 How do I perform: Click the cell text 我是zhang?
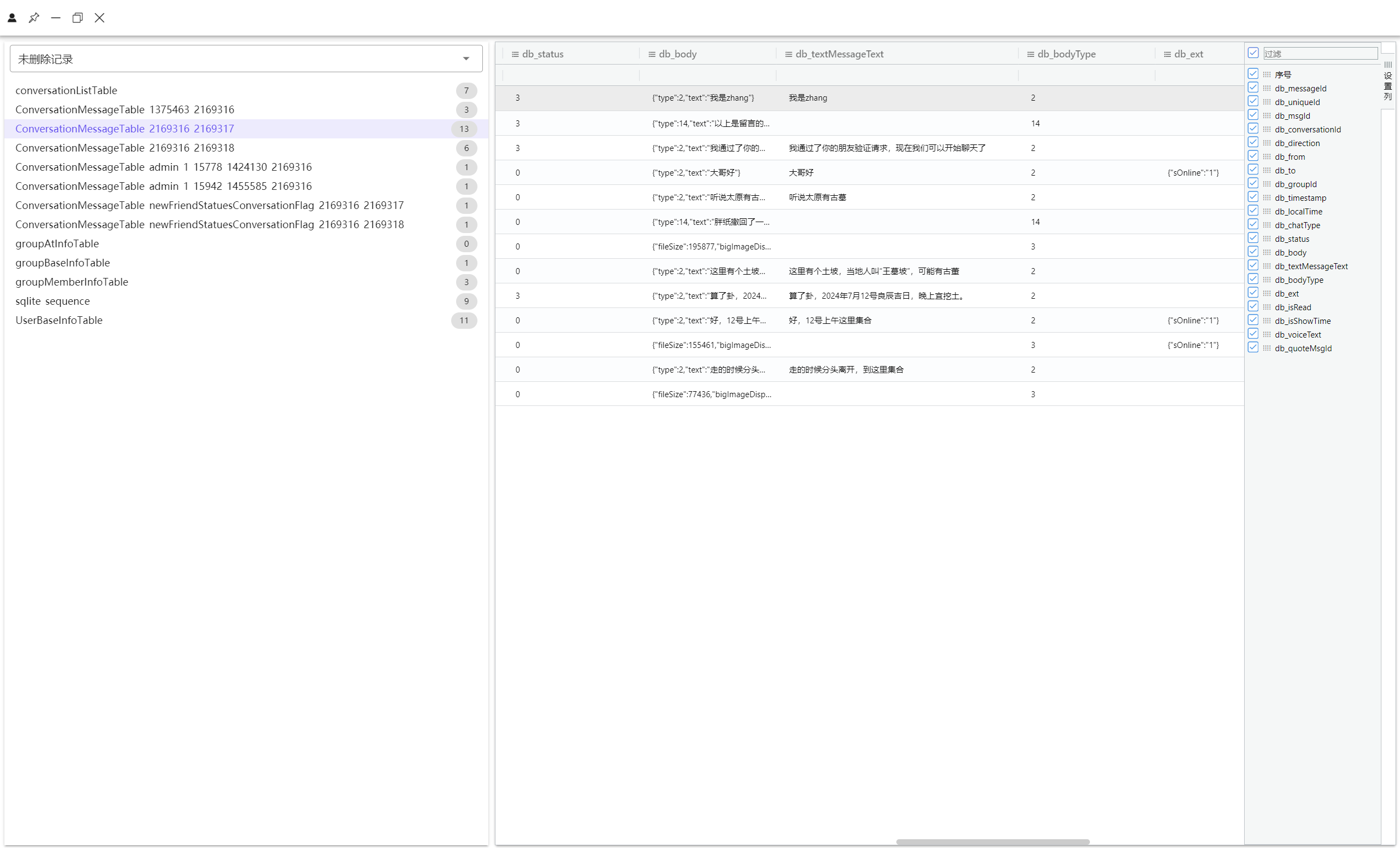(808, 98)
